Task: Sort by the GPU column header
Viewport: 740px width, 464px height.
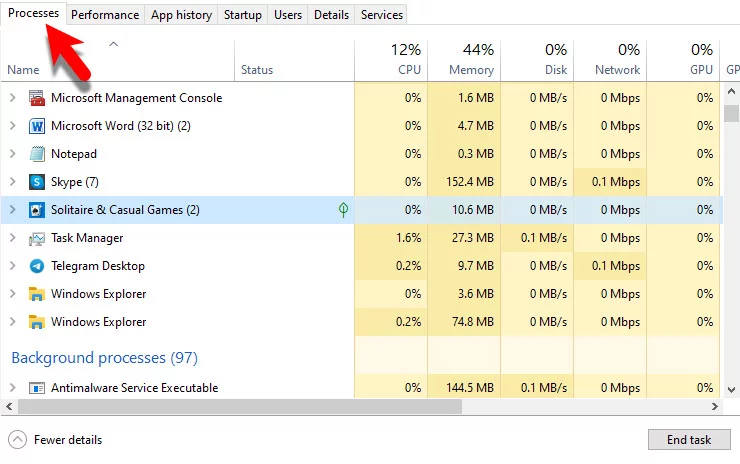Action: pyautogui.click(x=683, y=60)
